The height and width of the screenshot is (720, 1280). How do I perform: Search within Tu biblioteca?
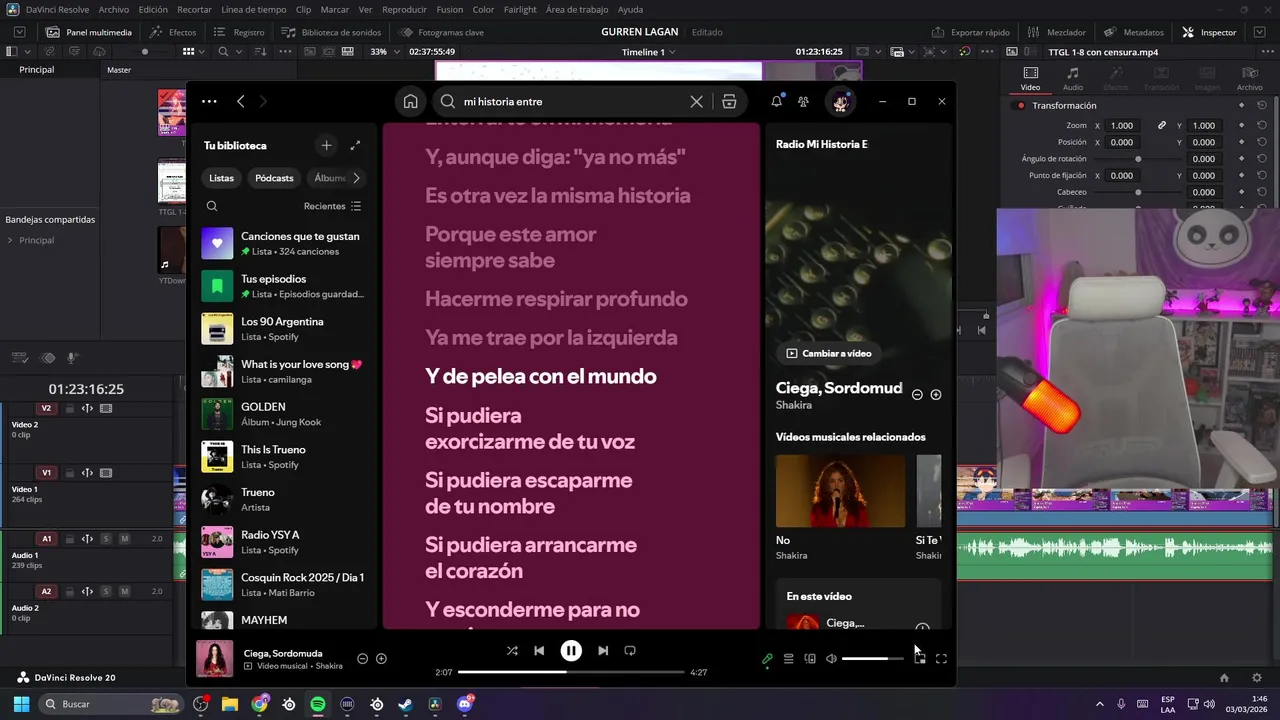tap(212, 206)
